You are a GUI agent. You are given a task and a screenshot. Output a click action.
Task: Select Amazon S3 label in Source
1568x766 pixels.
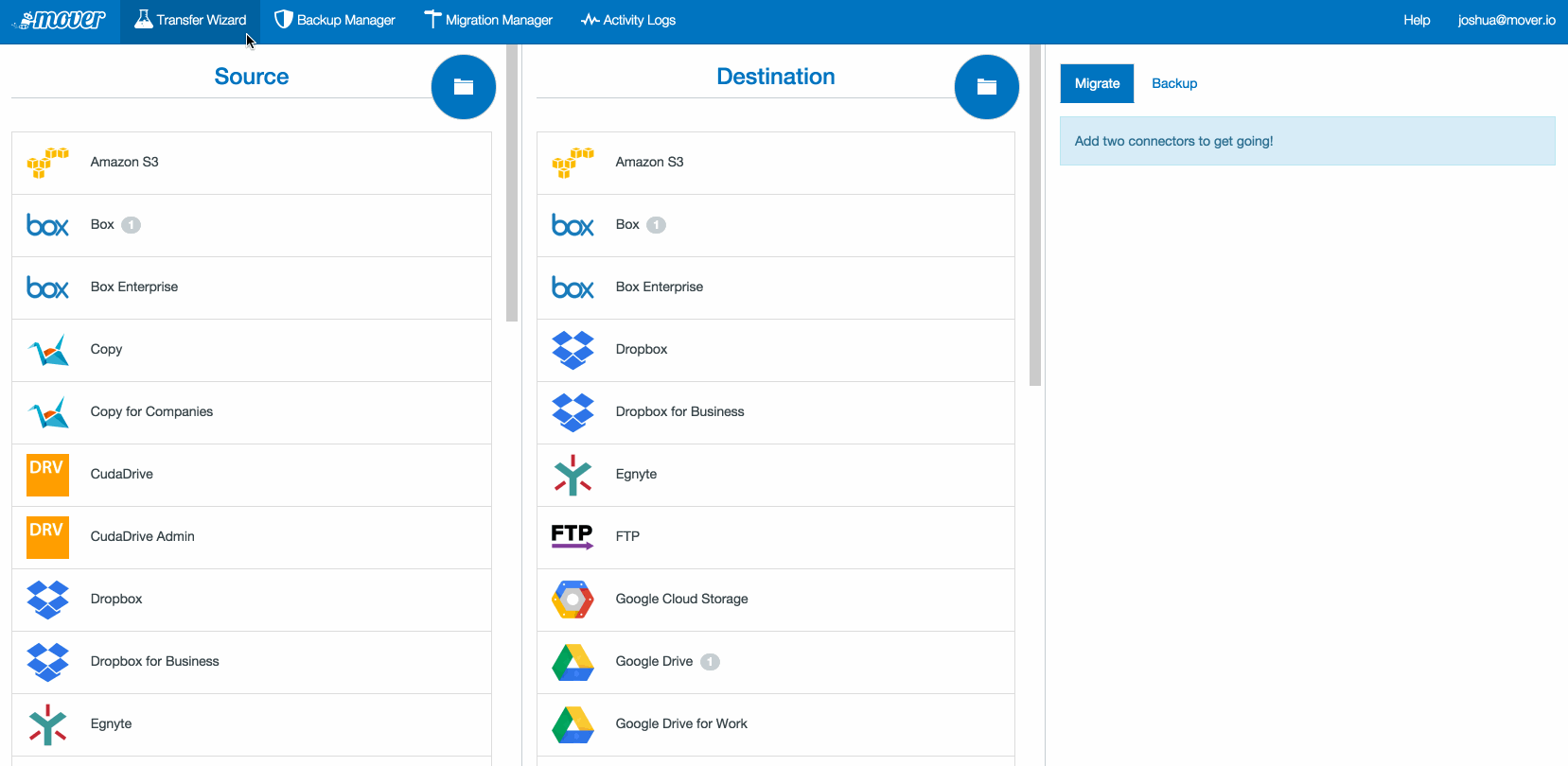pyautogui.click(x=125, y=162)
